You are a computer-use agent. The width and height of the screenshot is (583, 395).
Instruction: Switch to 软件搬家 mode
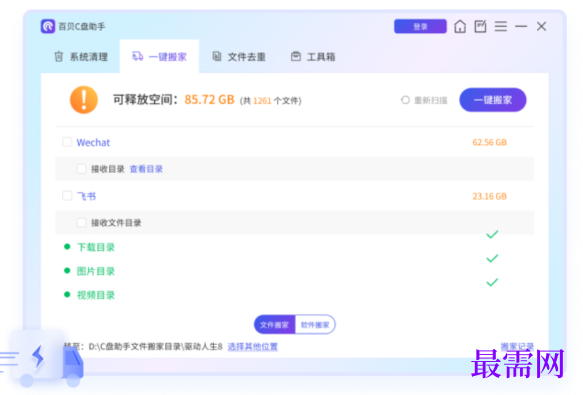[315, 325]
